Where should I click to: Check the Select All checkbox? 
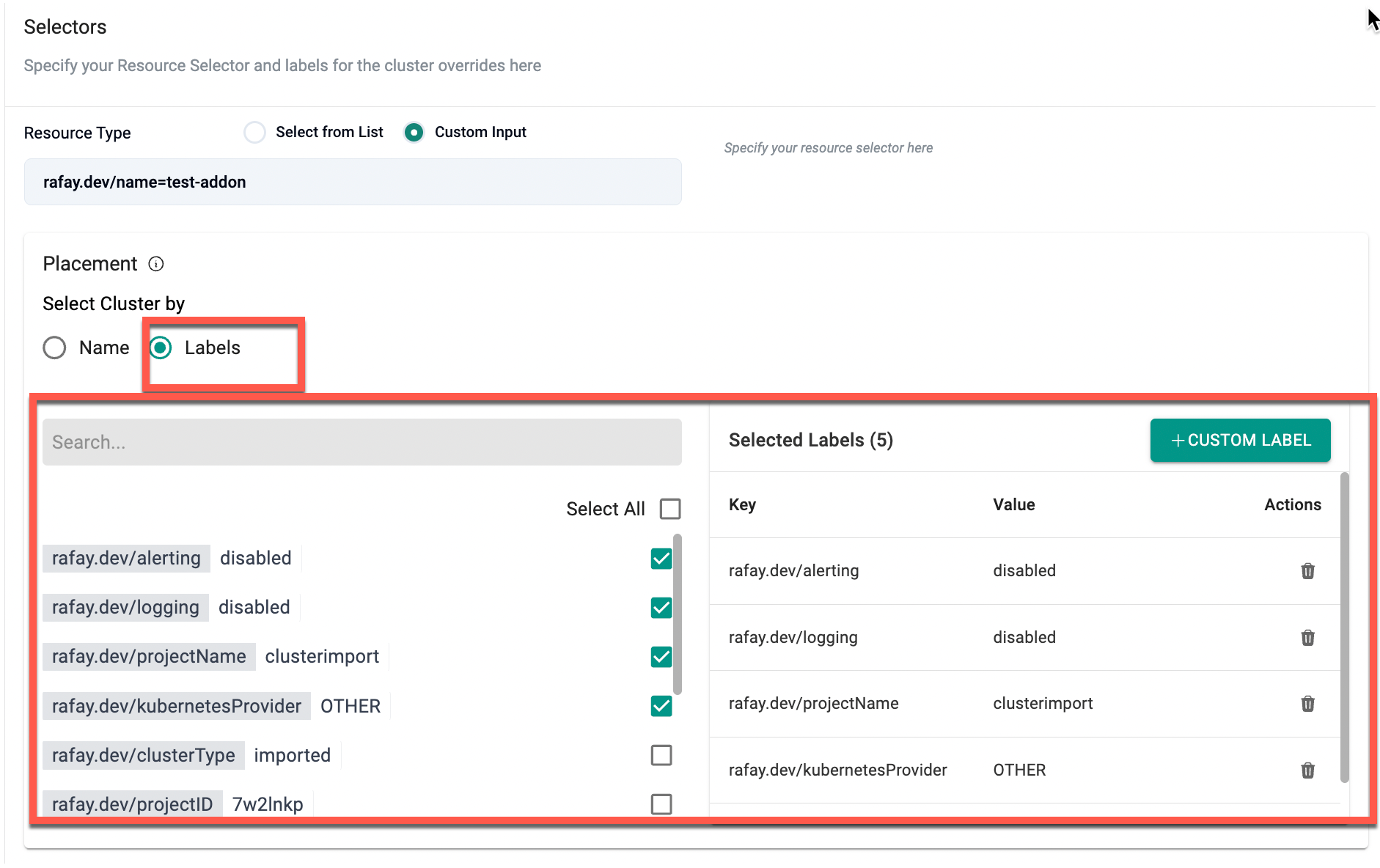(670, 509)
